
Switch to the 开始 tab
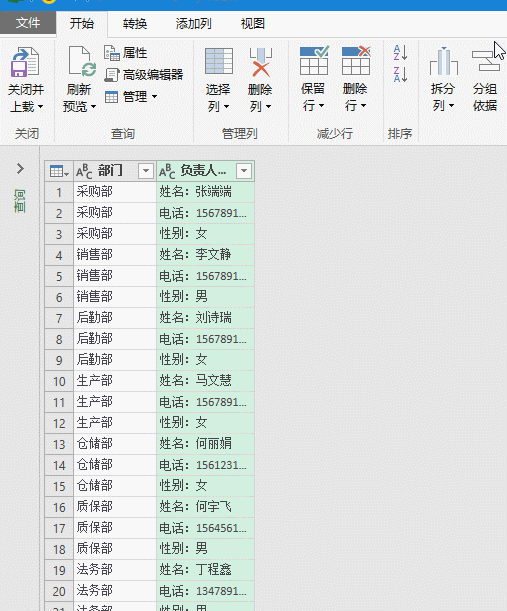point(82,23)
